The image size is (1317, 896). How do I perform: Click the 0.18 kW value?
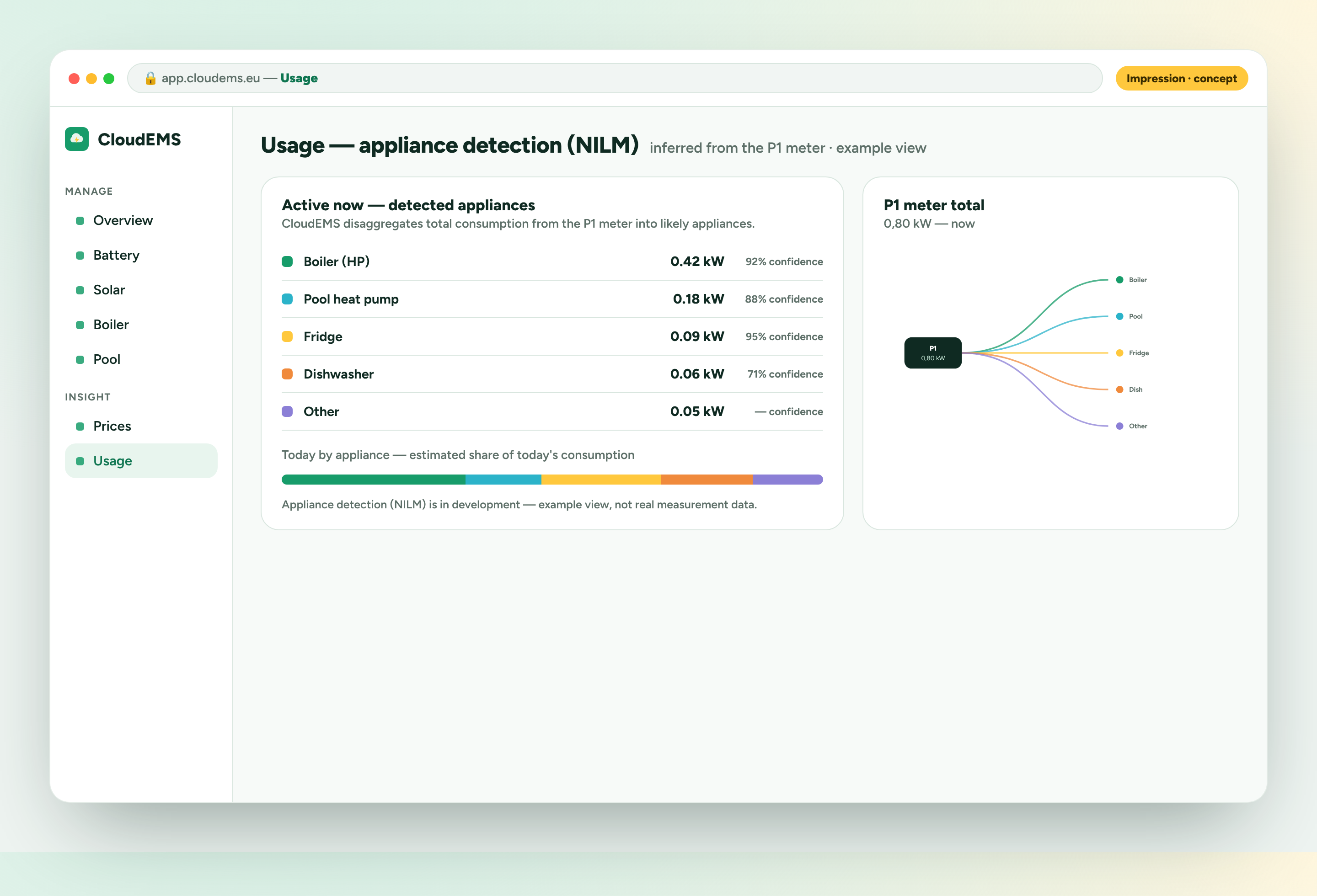(x=698, y=299)
